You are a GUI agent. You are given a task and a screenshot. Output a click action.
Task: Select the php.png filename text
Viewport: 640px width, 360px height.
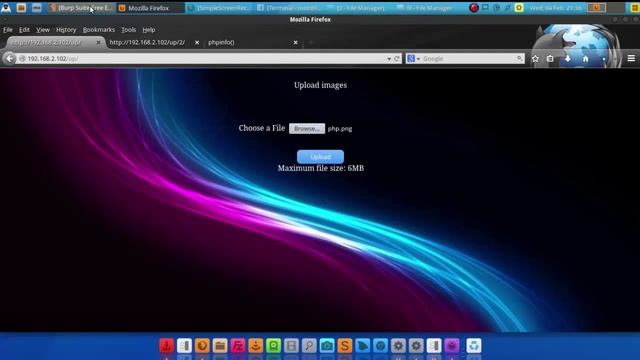point(340,129)
